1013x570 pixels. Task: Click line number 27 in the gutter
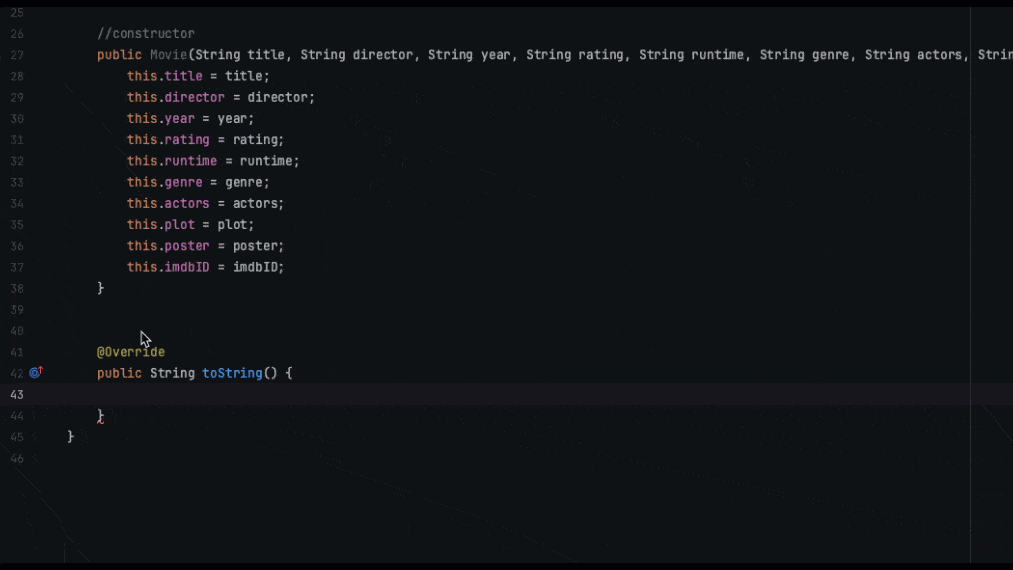(x=17, y=55)
